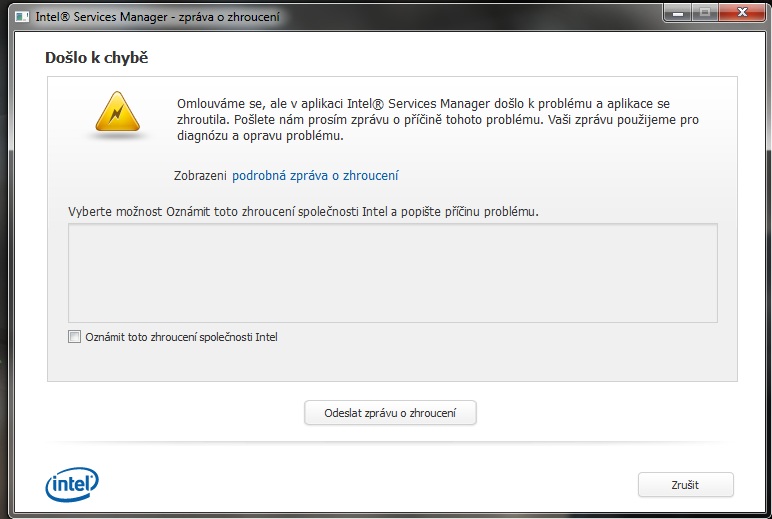Open the podrobná zpráva o zhroucení link
The image size is (772, 519).
[x=315, y=176]
